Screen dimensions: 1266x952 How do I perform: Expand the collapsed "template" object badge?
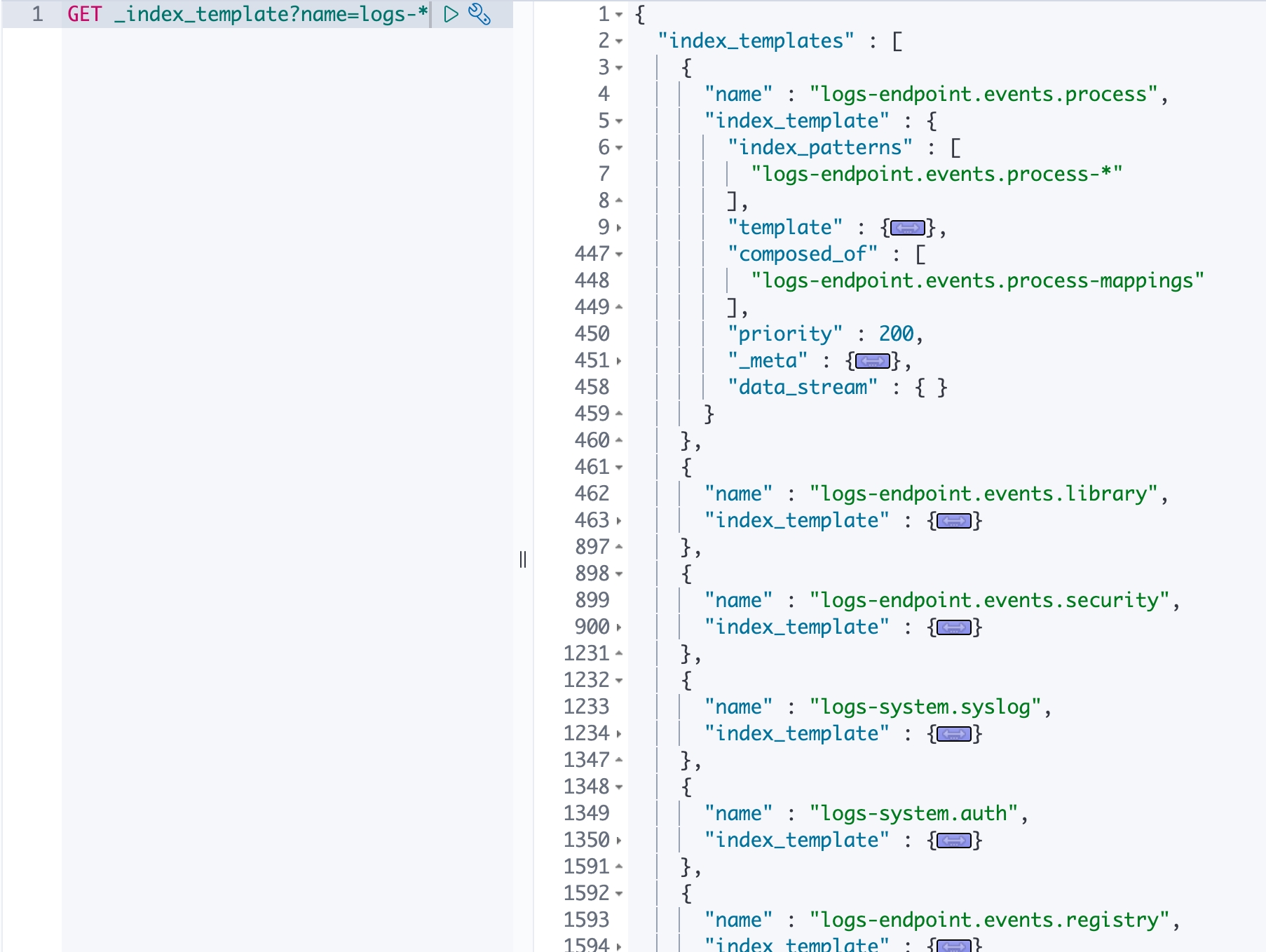[x=908, y=228]
